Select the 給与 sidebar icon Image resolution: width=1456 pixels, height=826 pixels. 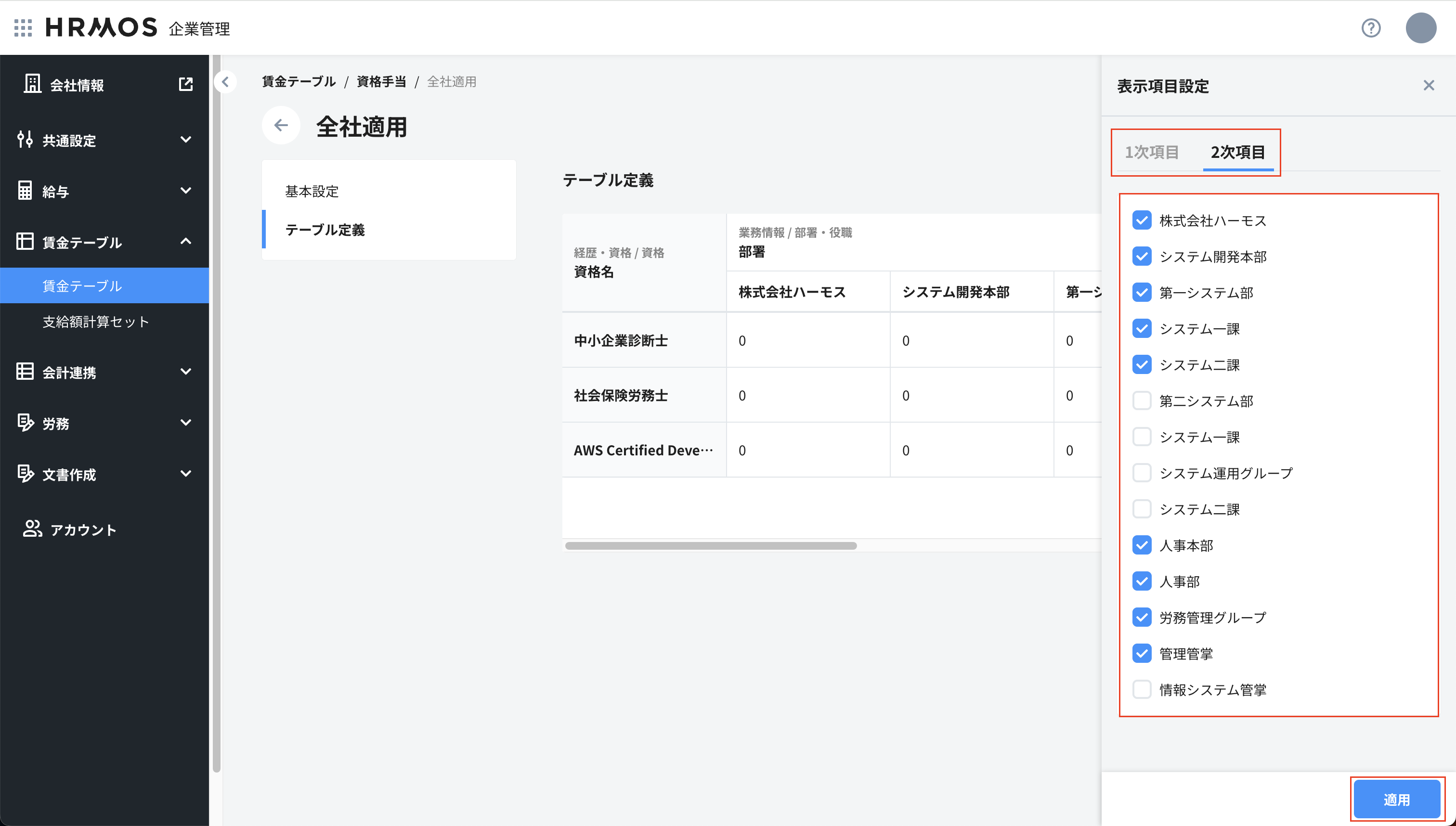(26, 191)
